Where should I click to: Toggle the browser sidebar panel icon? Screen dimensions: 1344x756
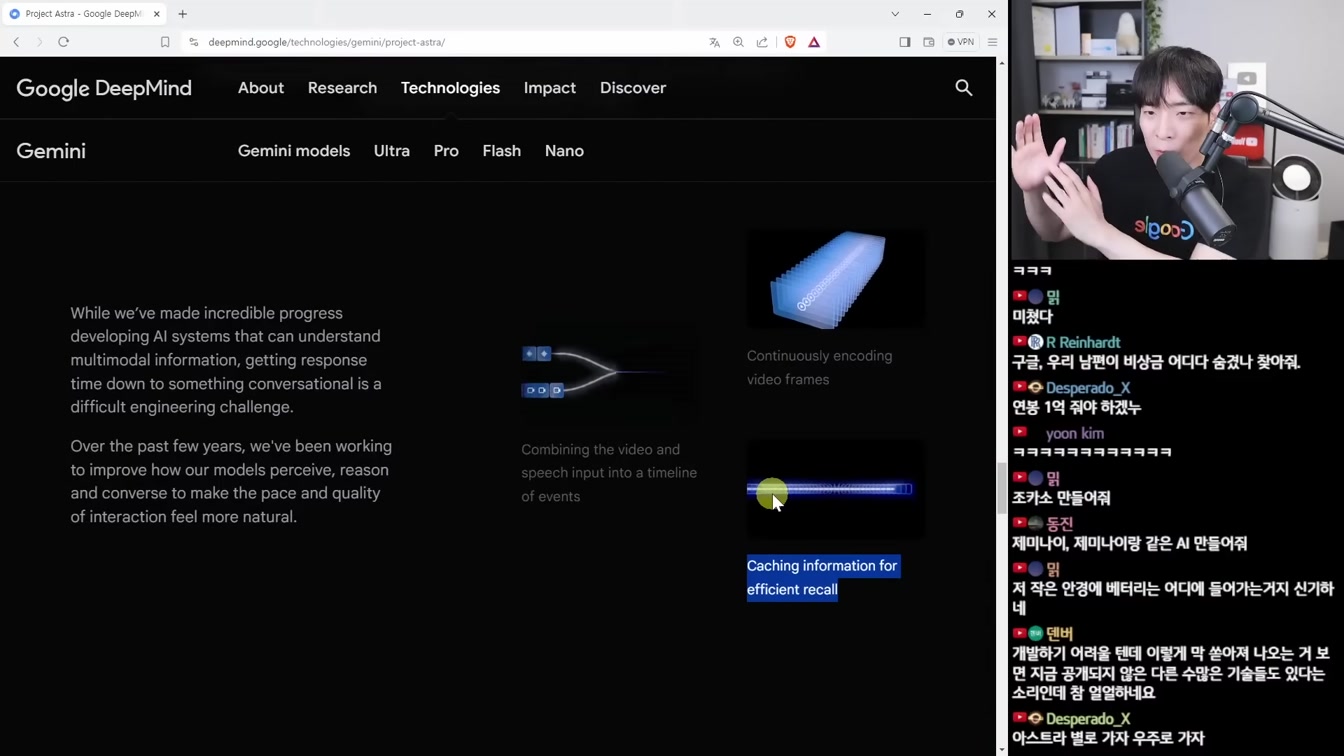904,42
